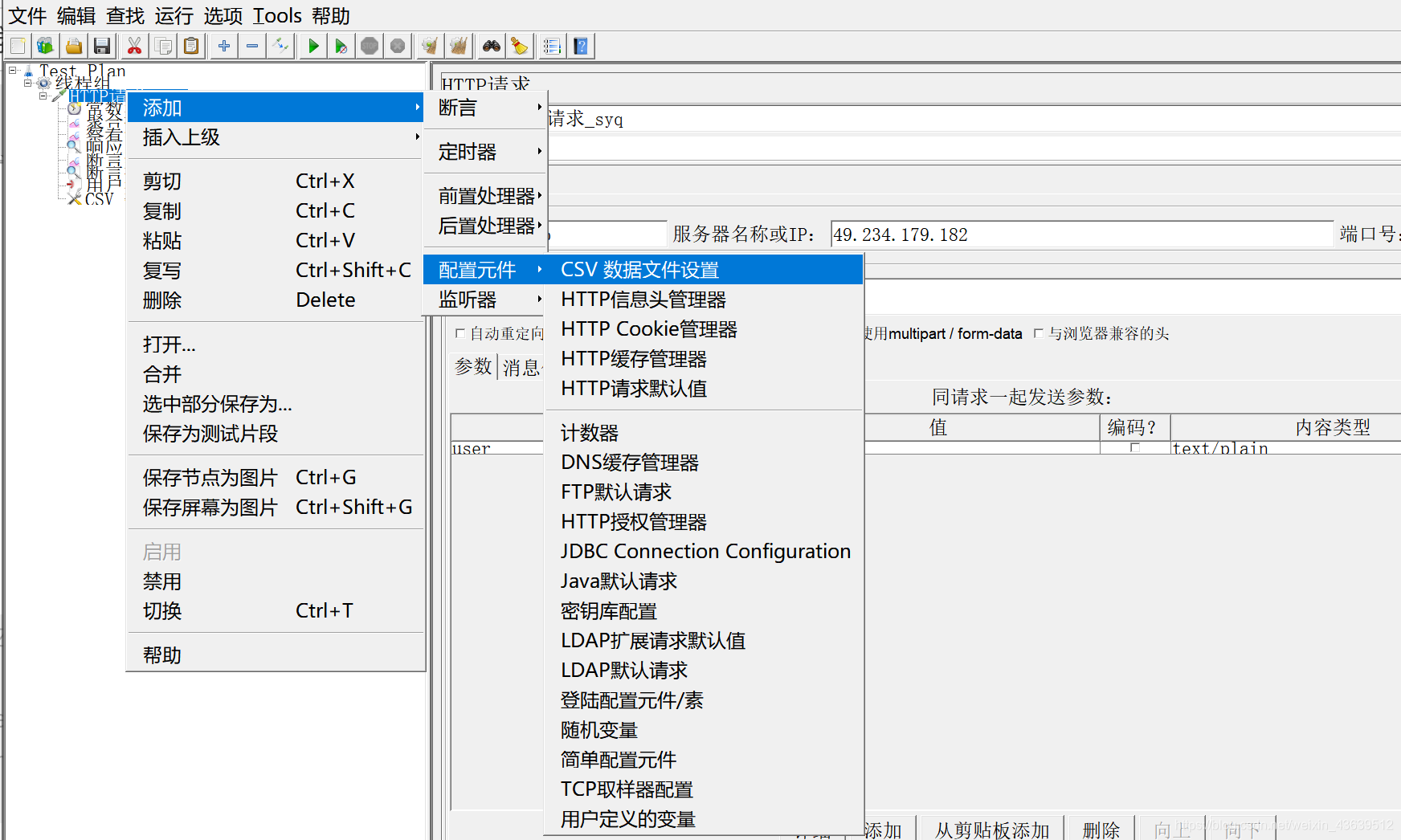Viewport: 1401px width, 840px height.
Task: Click the CSV tree node tools icon
Action: [75, 198]
